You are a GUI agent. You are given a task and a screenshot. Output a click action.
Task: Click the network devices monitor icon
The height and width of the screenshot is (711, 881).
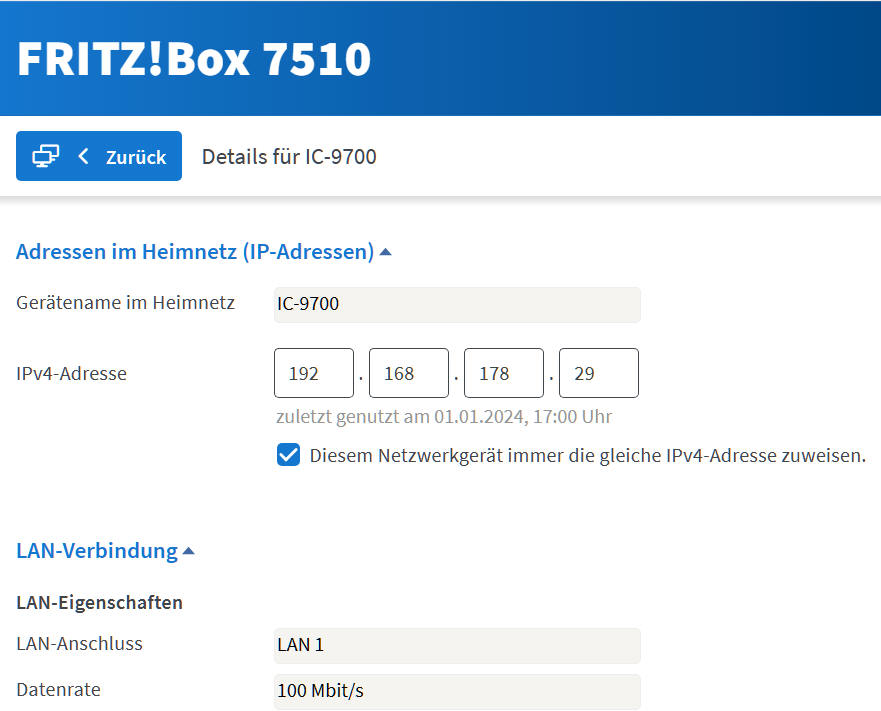coord(46,156)
